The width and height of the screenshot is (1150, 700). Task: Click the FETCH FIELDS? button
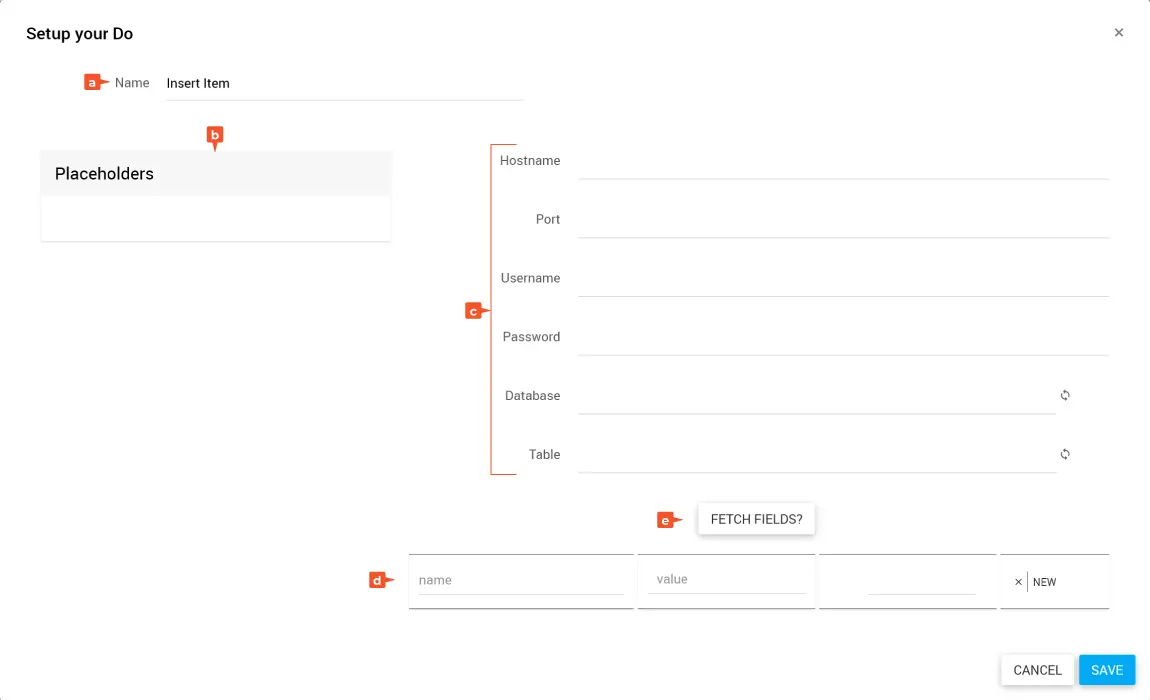(x=756, y=520)
